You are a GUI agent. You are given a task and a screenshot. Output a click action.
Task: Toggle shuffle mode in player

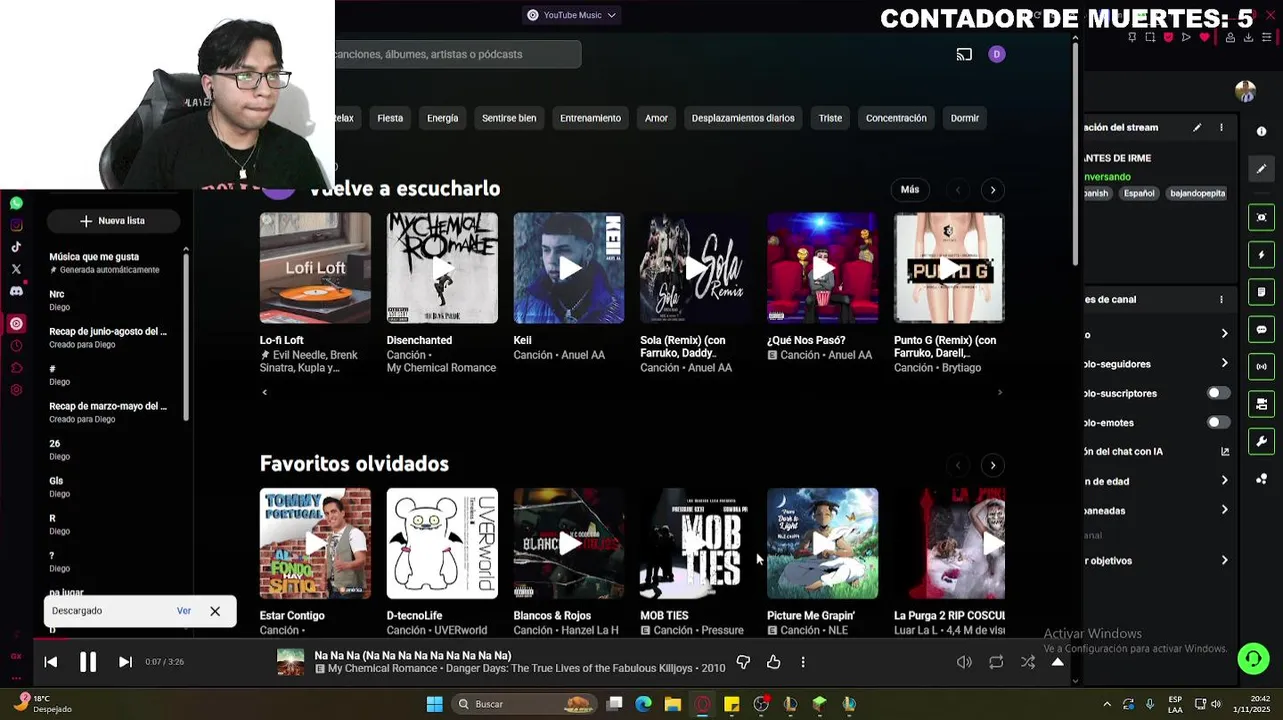(1028, 662)
